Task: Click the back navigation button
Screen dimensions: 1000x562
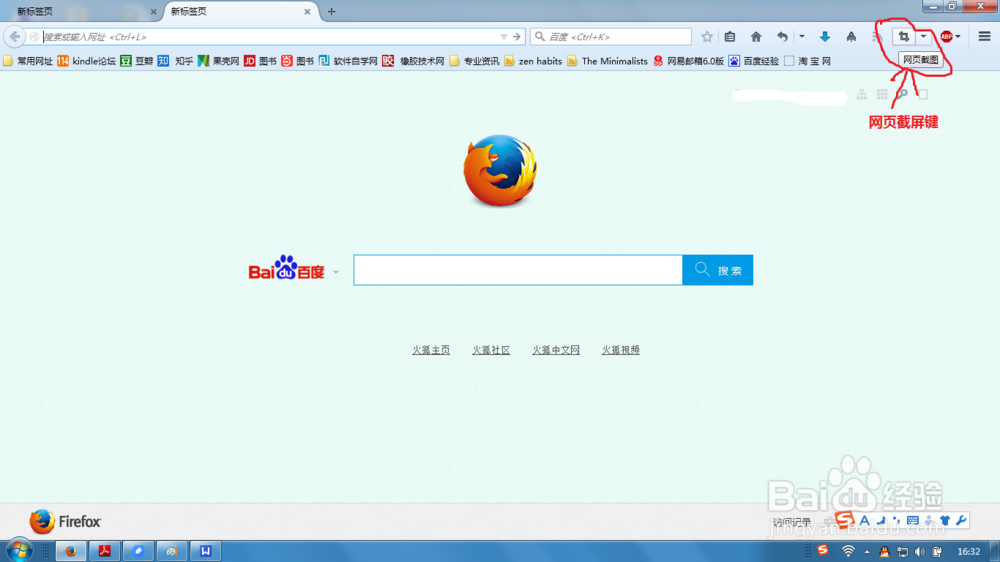Action: click(15, 37)
